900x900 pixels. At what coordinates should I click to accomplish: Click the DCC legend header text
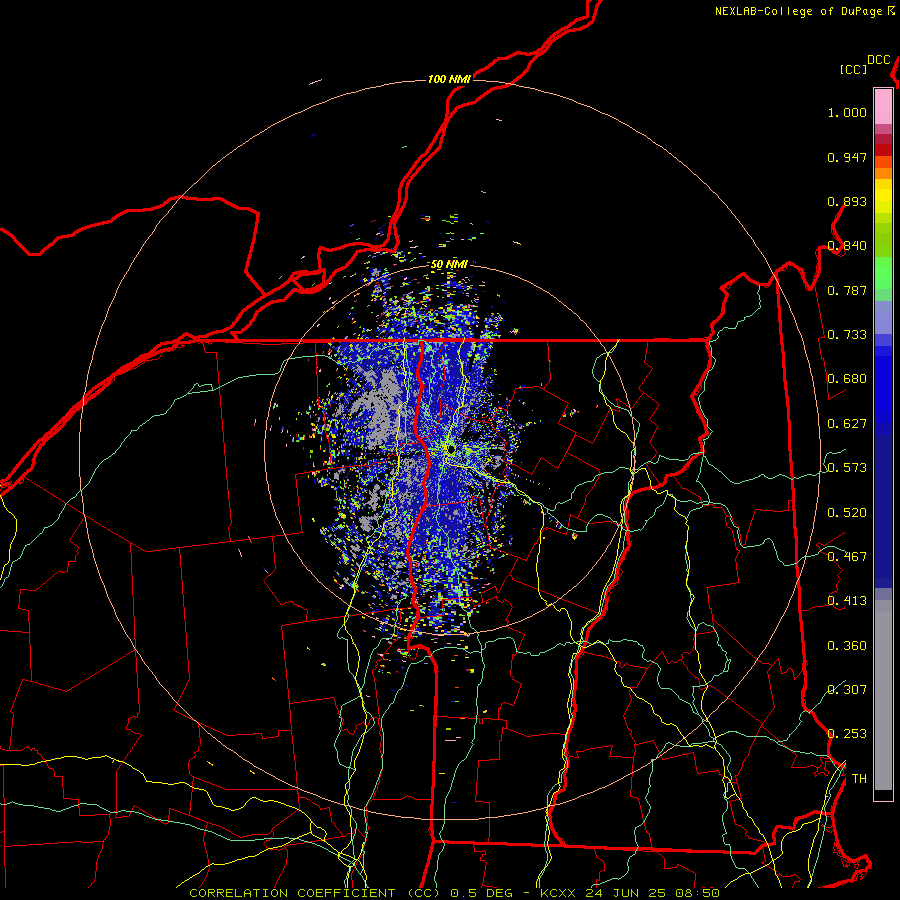[x=879, y=60]
